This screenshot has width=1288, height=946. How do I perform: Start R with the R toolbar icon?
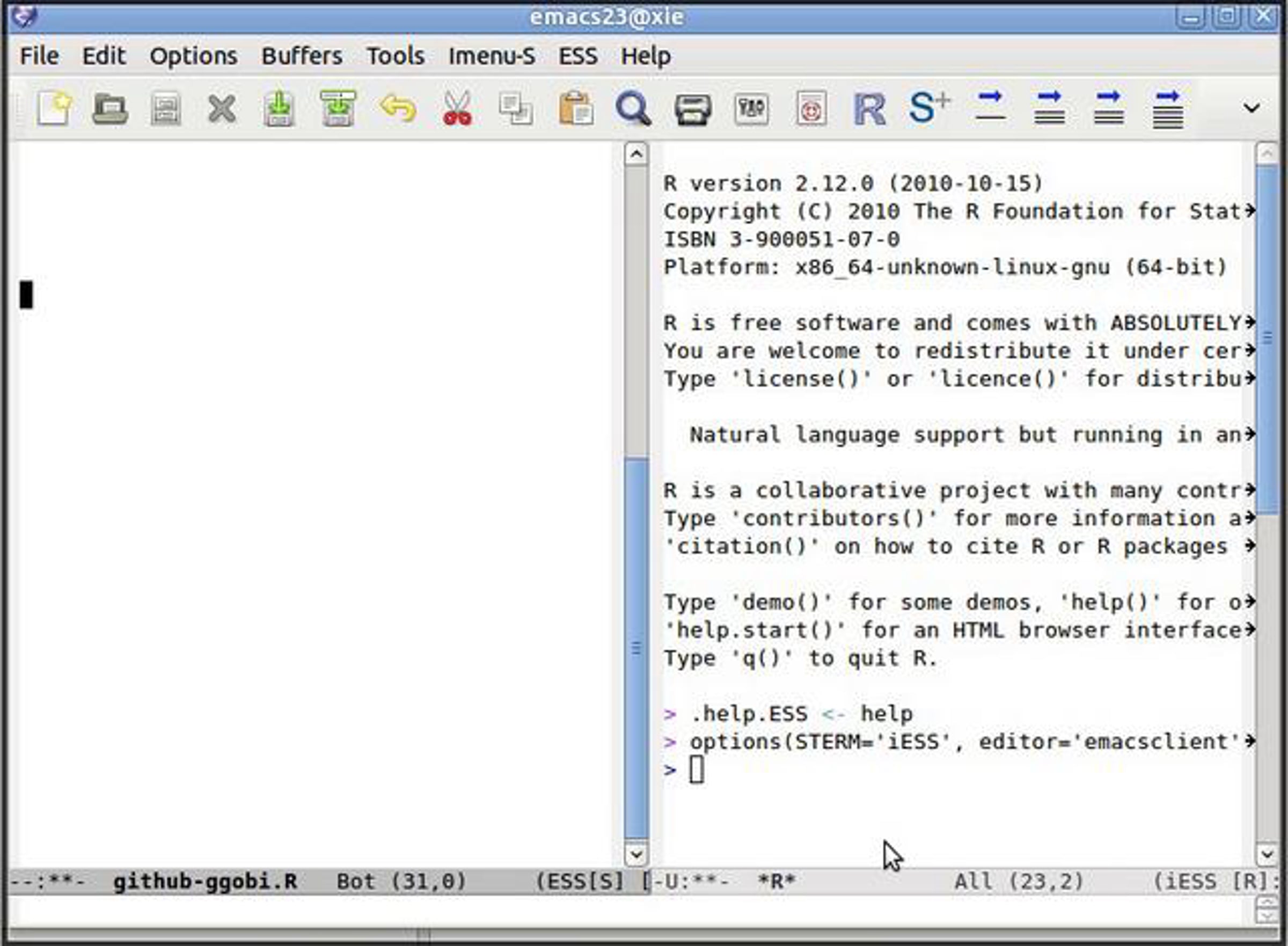869,109
